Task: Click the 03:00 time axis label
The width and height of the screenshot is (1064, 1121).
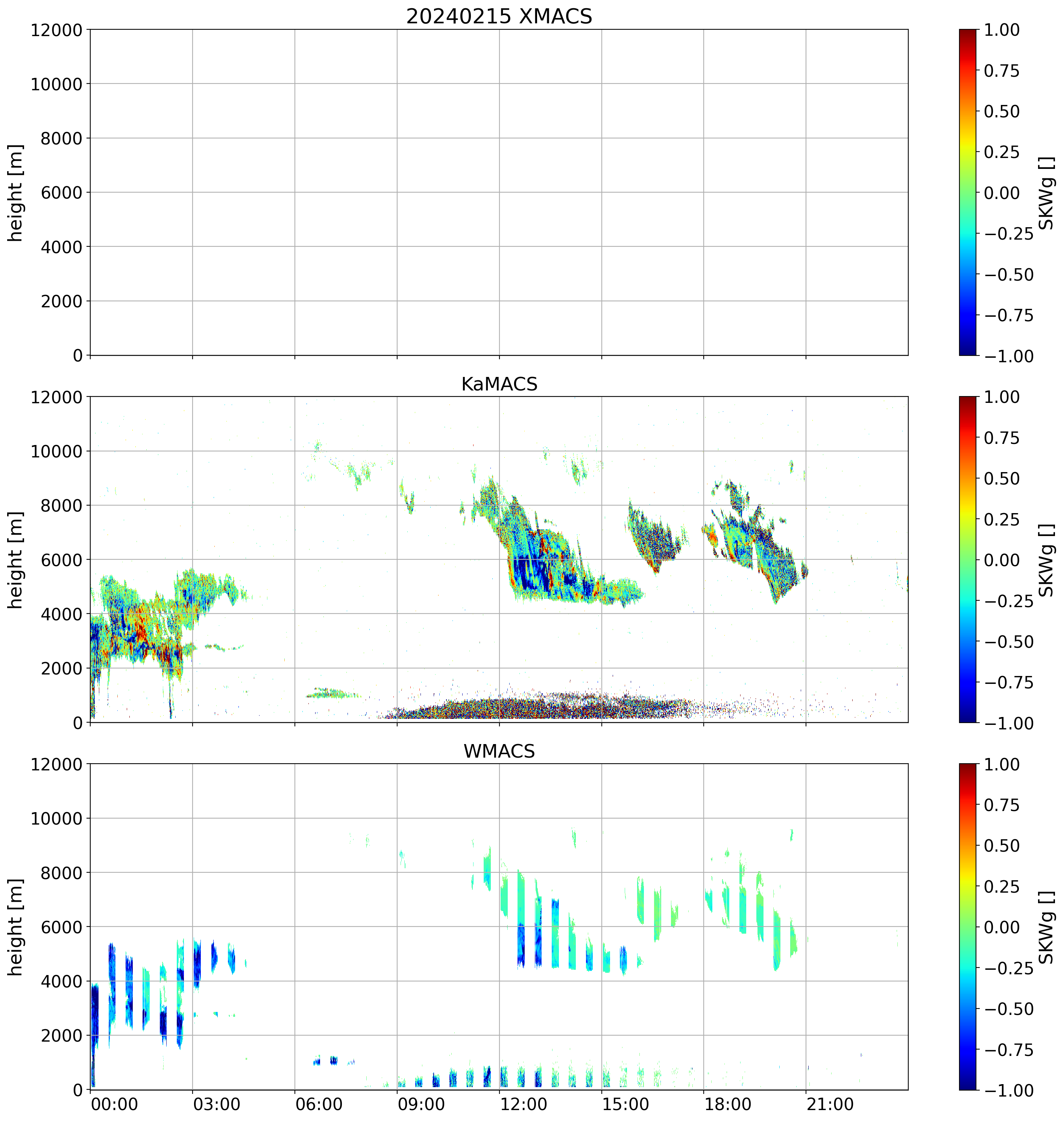Action: 217,1104
